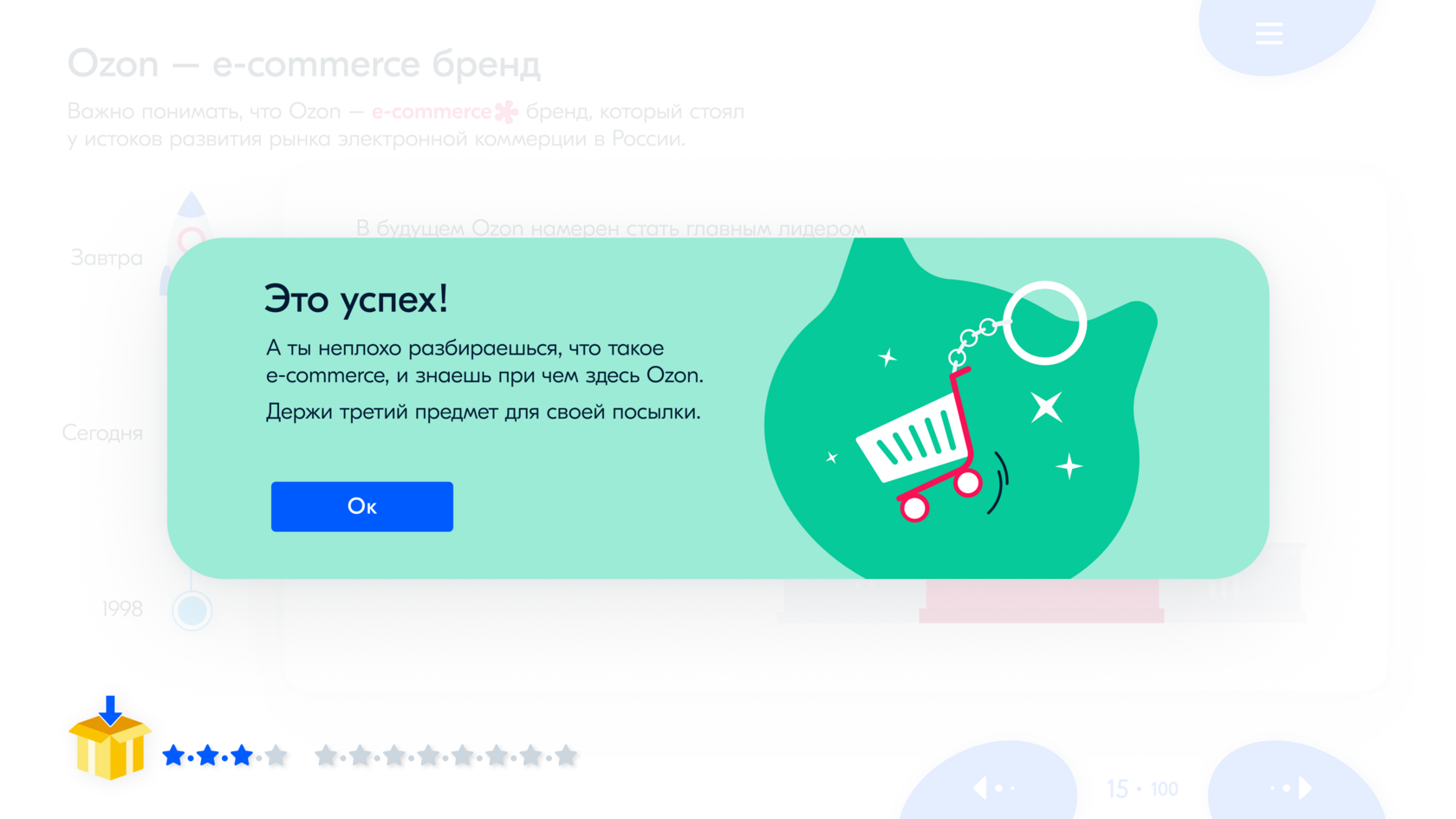
Task: Select the Сегодня timeline label
Action: (x=102, y=432)
